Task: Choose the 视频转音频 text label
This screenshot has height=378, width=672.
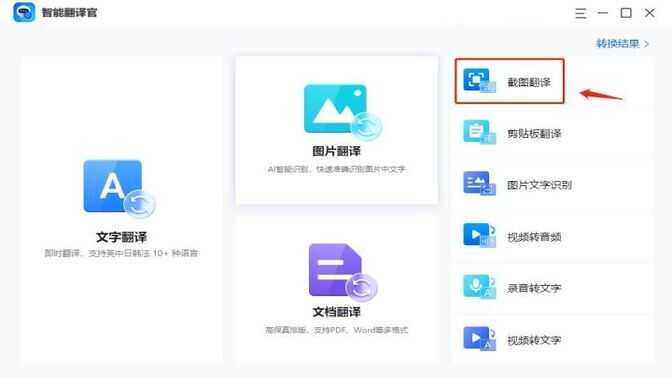Action: click(x=534, y=237)
